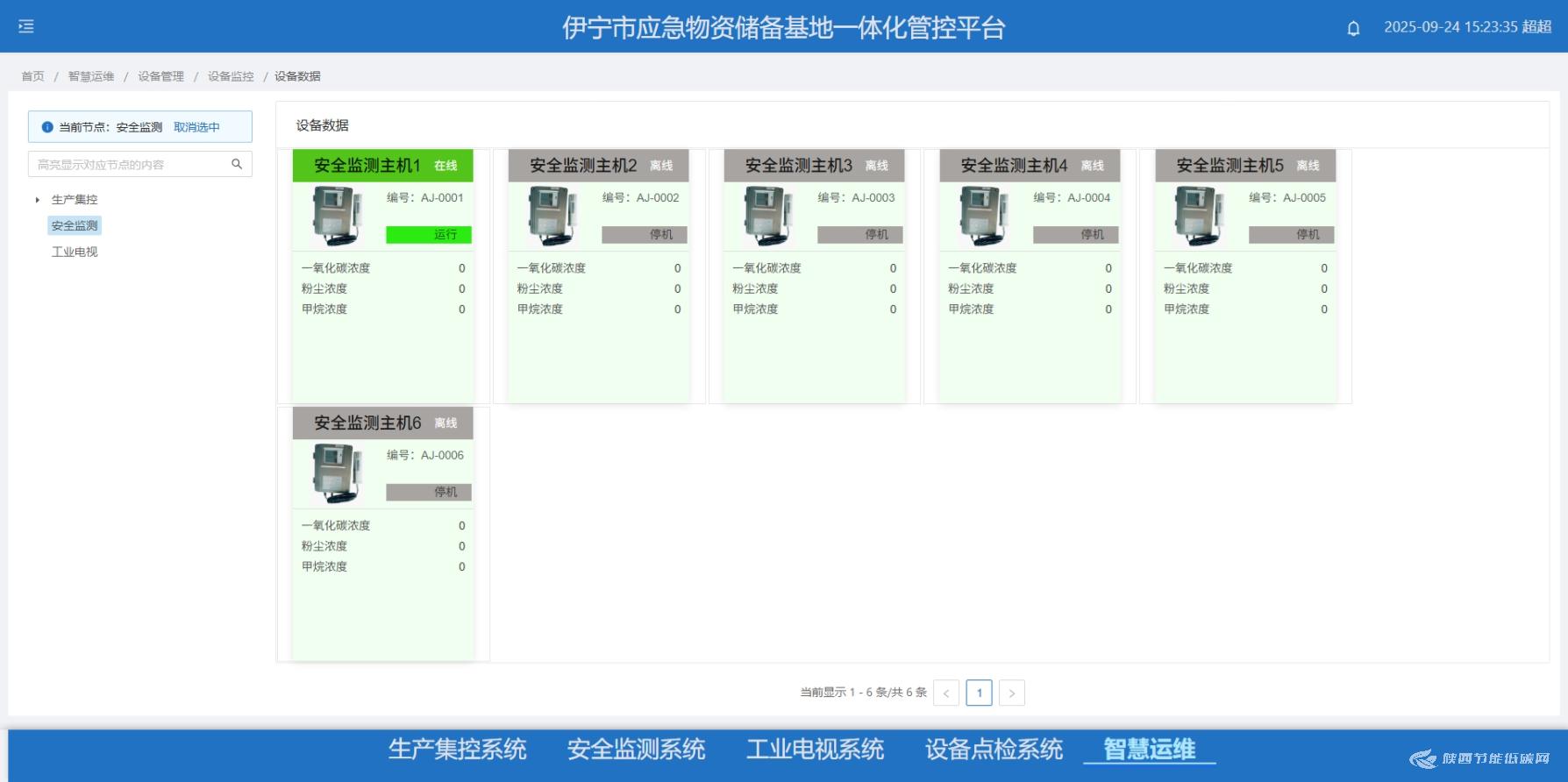The height and width of the screenshot is (782, 1568).
Task: Select 安全监测 tree node
Action: click(75, 225)
